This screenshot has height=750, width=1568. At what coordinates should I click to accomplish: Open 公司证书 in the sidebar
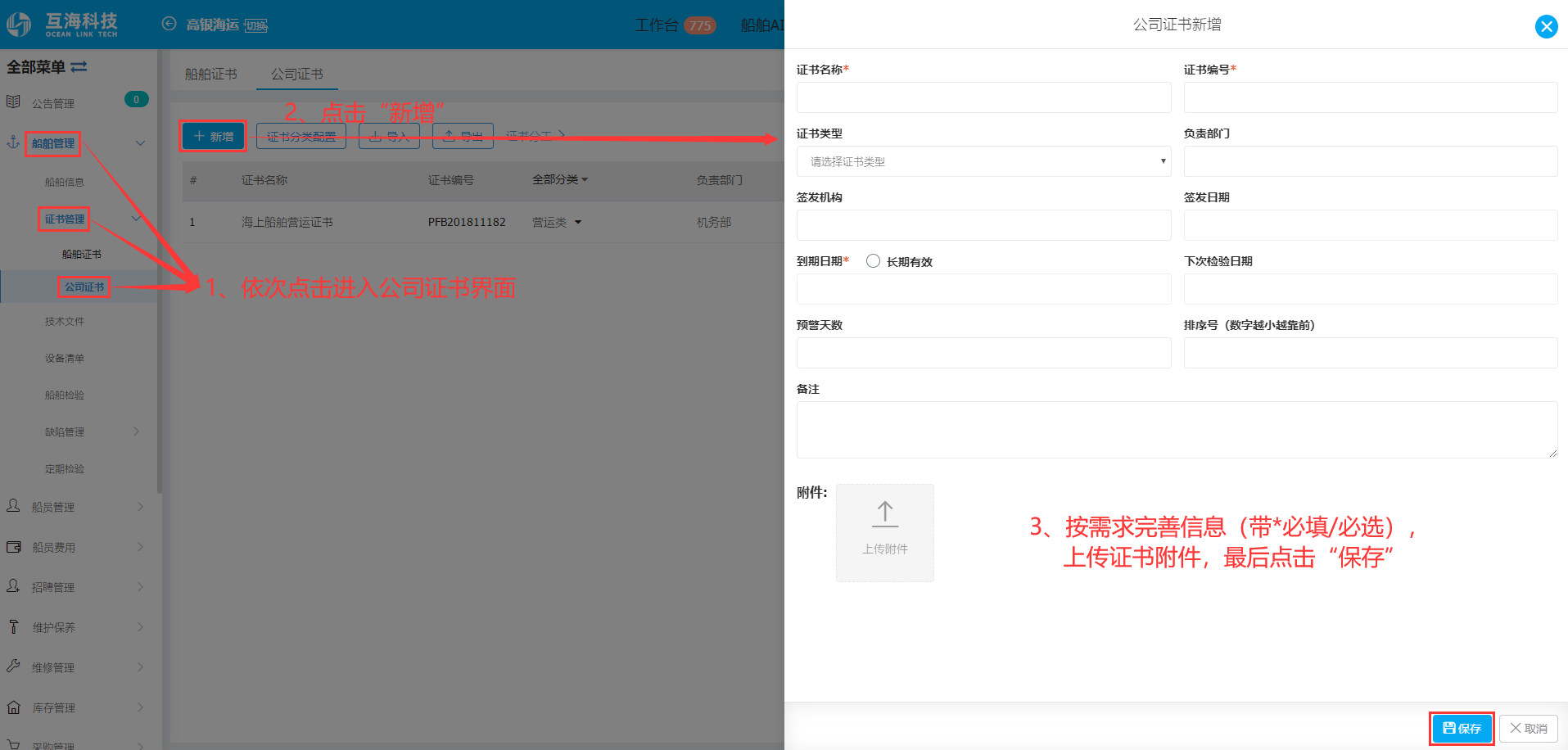point(84,287)
